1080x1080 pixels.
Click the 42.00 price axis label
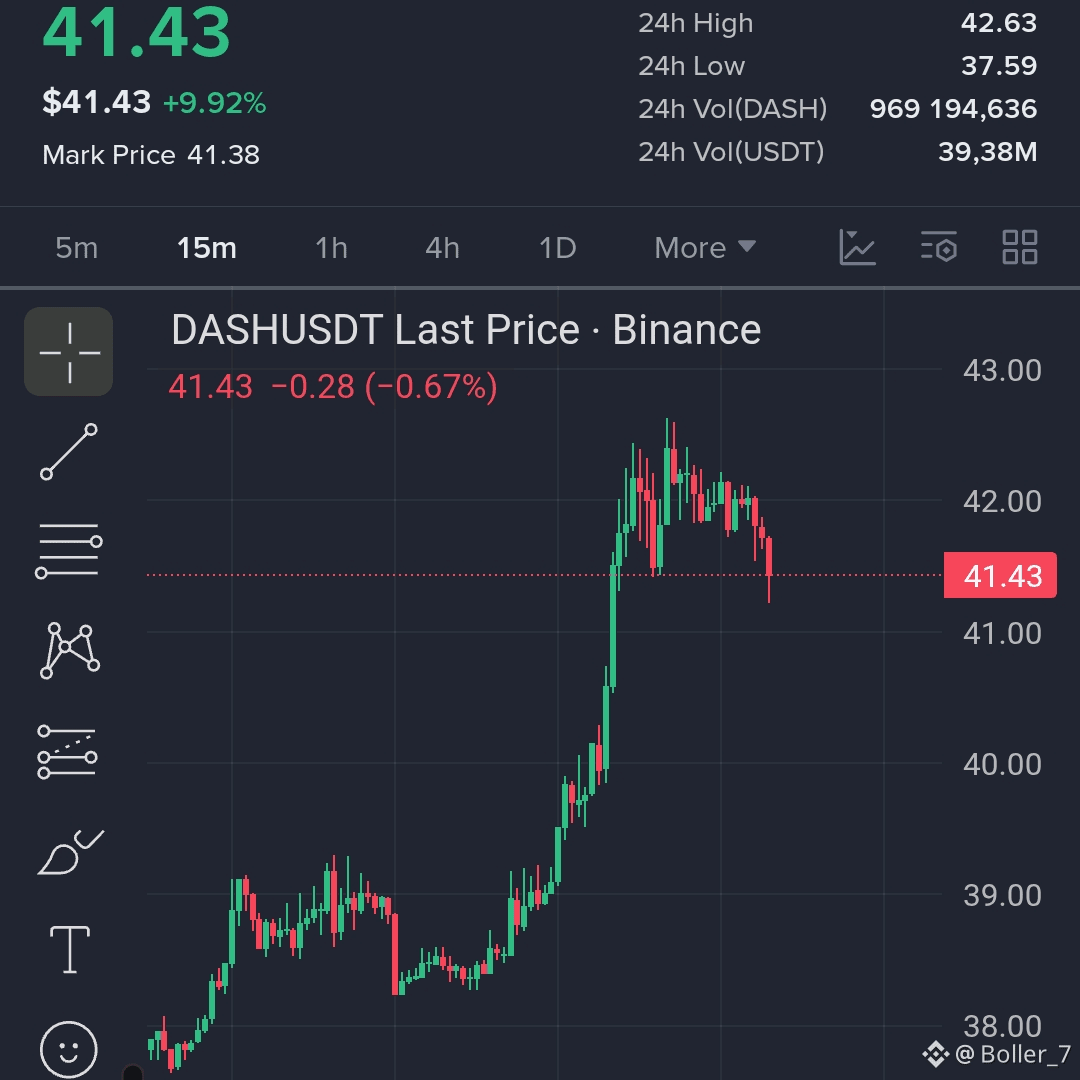tap(1002, 501)
